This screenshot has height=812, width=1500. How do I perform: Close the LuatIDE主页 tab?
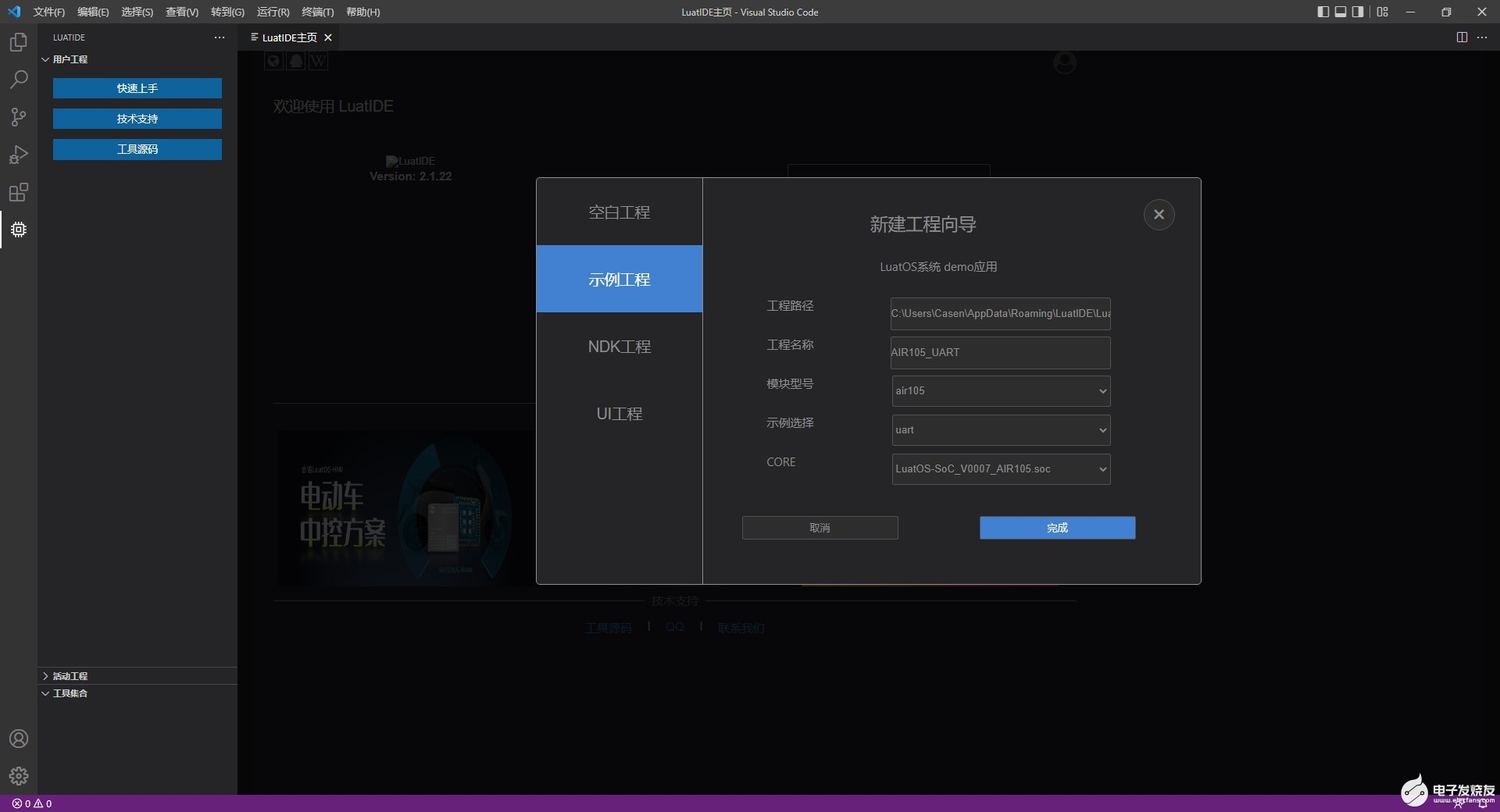point(328,37)
